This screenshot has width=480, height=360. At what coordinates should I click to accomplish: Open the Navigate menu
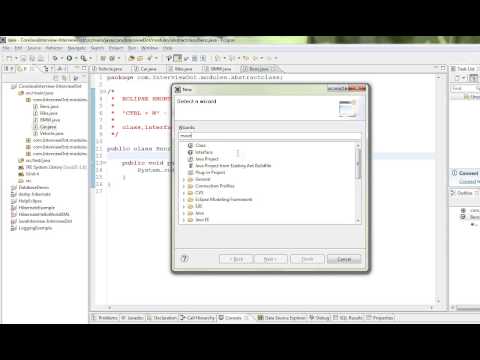77,48
